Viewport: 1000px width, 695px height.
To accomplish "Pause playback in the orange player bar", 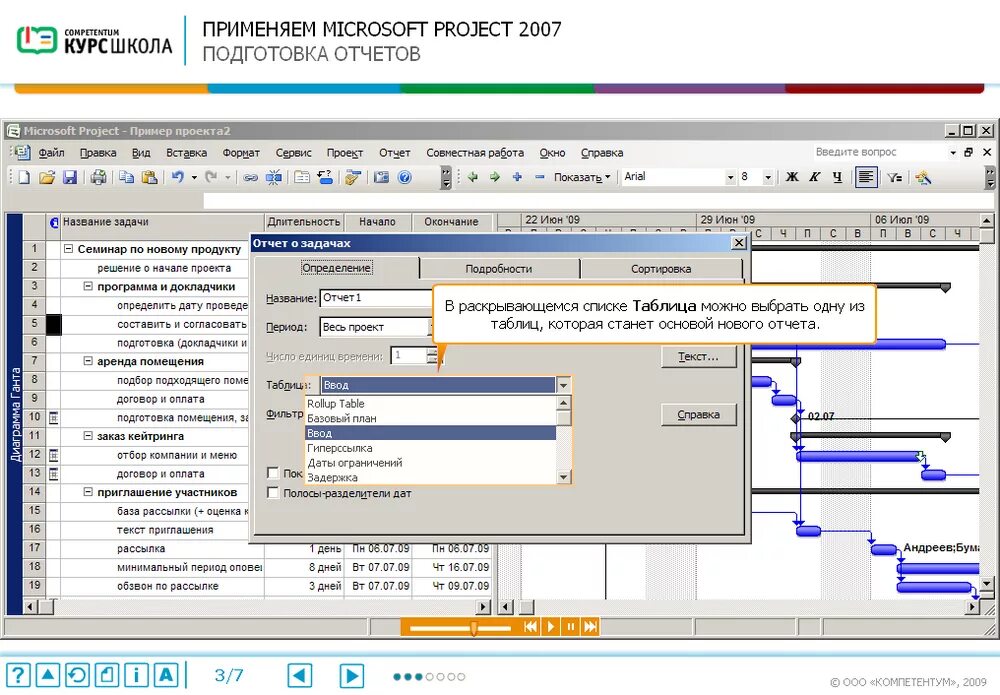I will [x=571, y=627].
